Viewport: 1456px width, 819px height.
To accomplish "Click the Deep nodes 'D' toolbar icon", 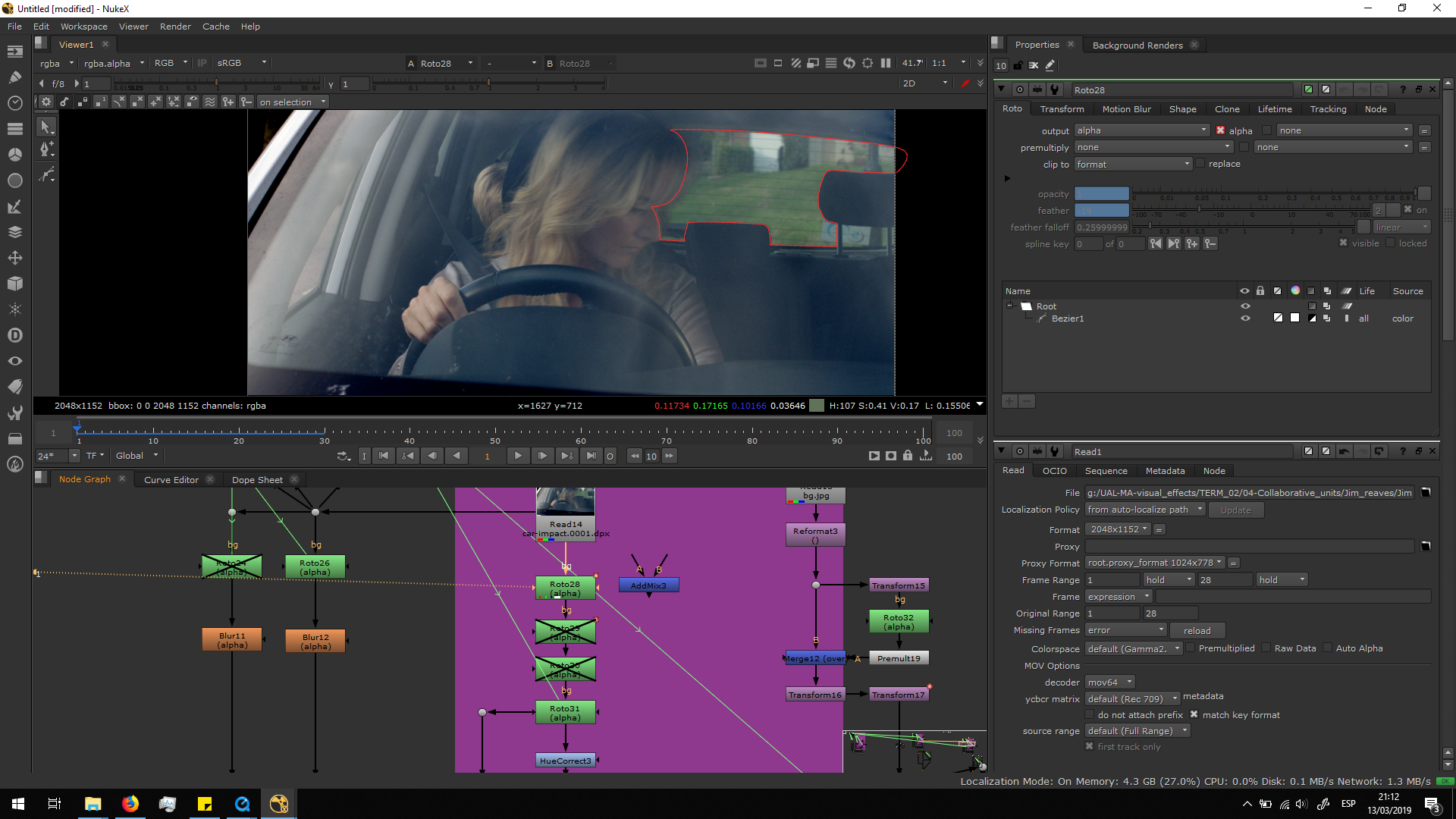I will tap(15, 335).
